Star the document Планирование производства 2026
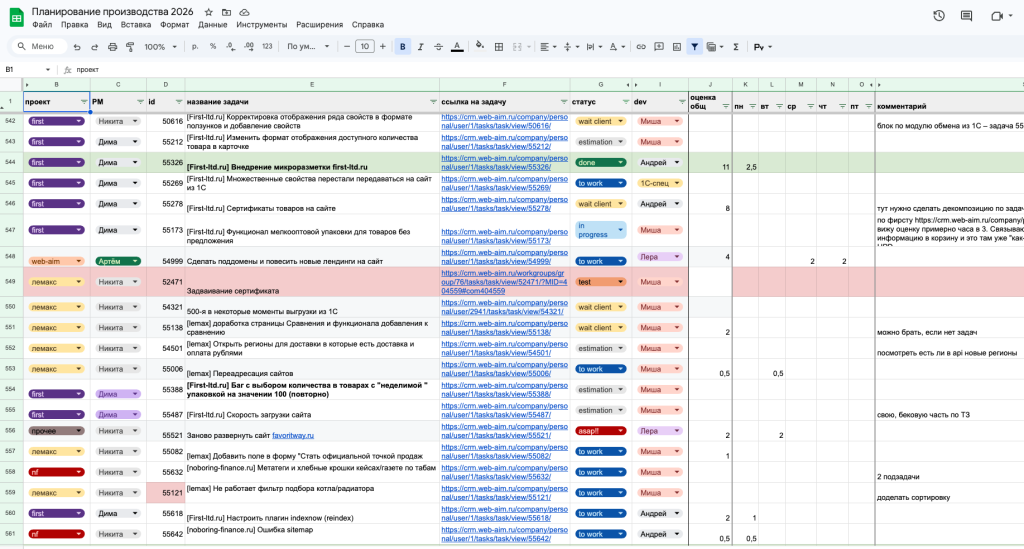 coord(208,12)
